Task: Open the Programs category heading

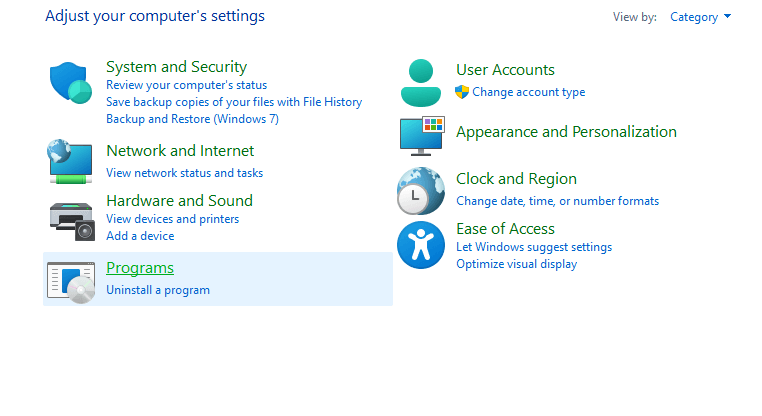Action: click(140, 268)
